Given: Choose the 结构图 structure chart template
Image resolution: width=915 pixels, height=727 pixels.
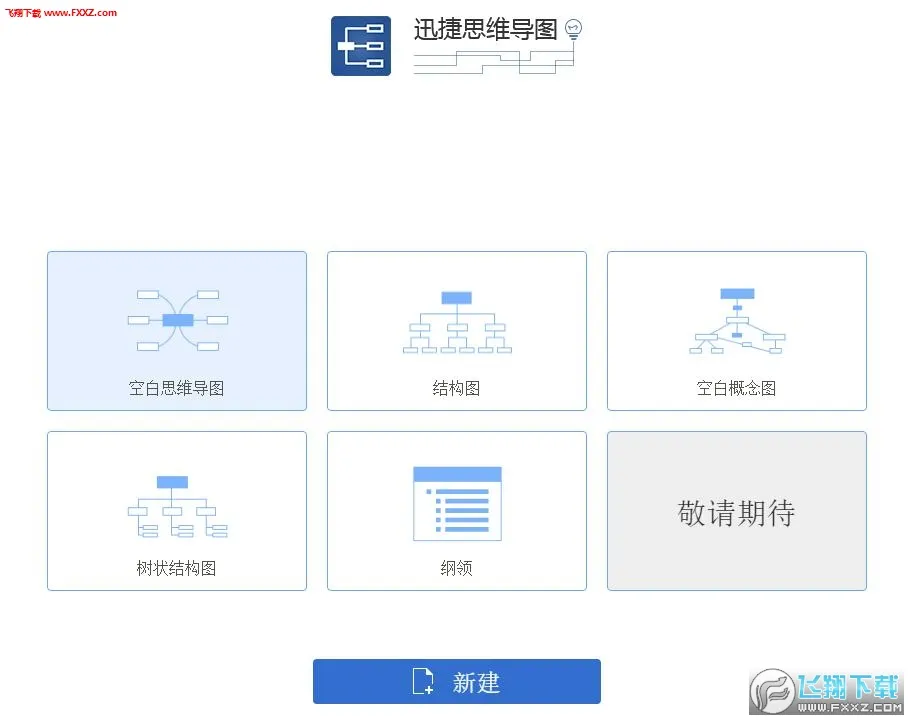Looking at the screenshot, I should tap(457, 331).
